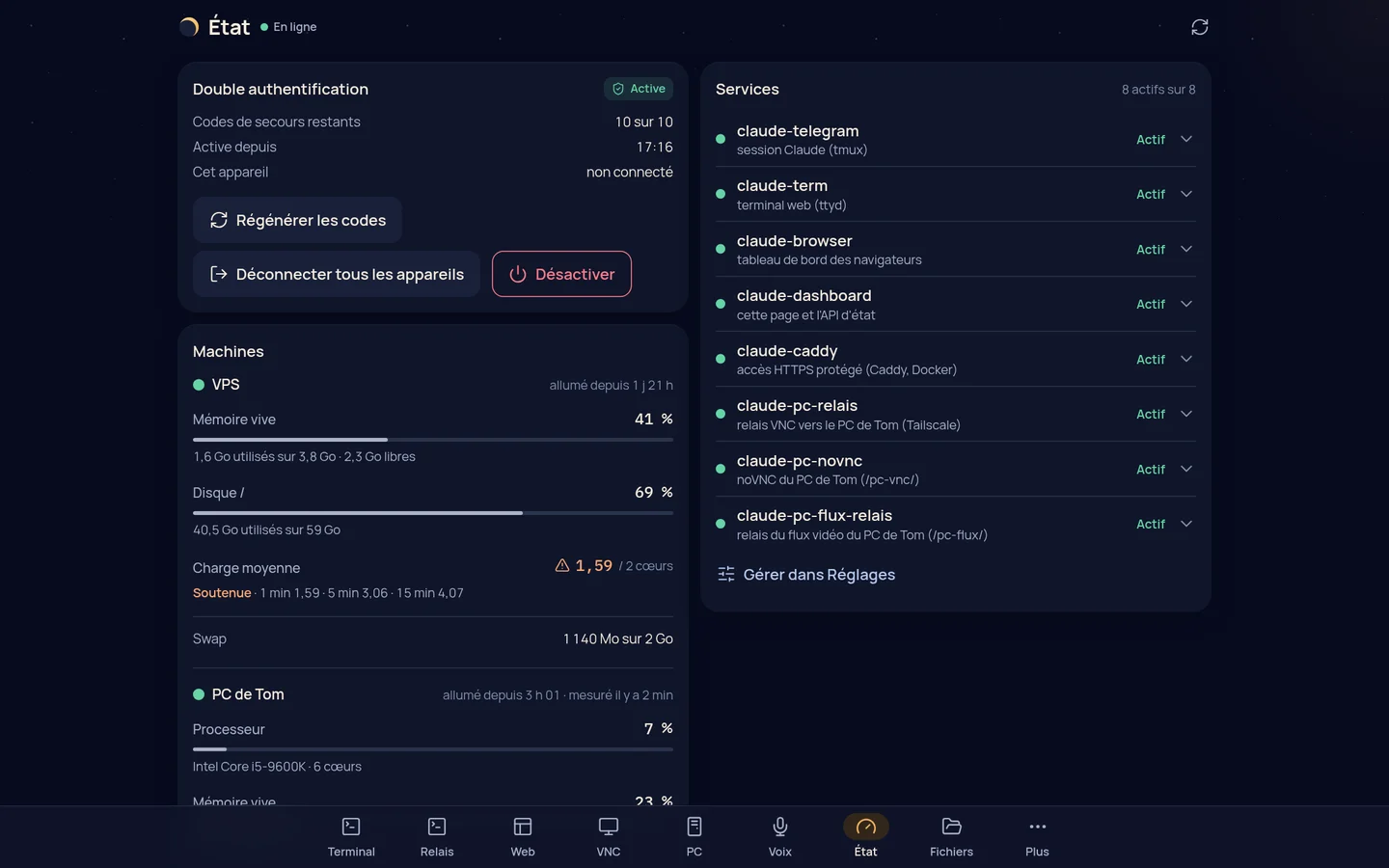This screenshot has height=868, width=1389.
Task: Open the Web tab
Action: tap(523, 837)
